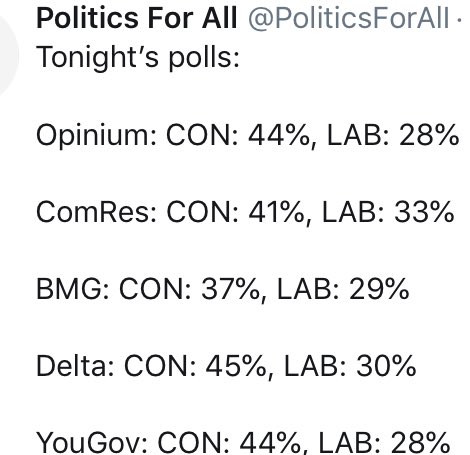Select the word BMG in the tweet
The height and width of the screenshot is (455, 470).
pos(73,289)
